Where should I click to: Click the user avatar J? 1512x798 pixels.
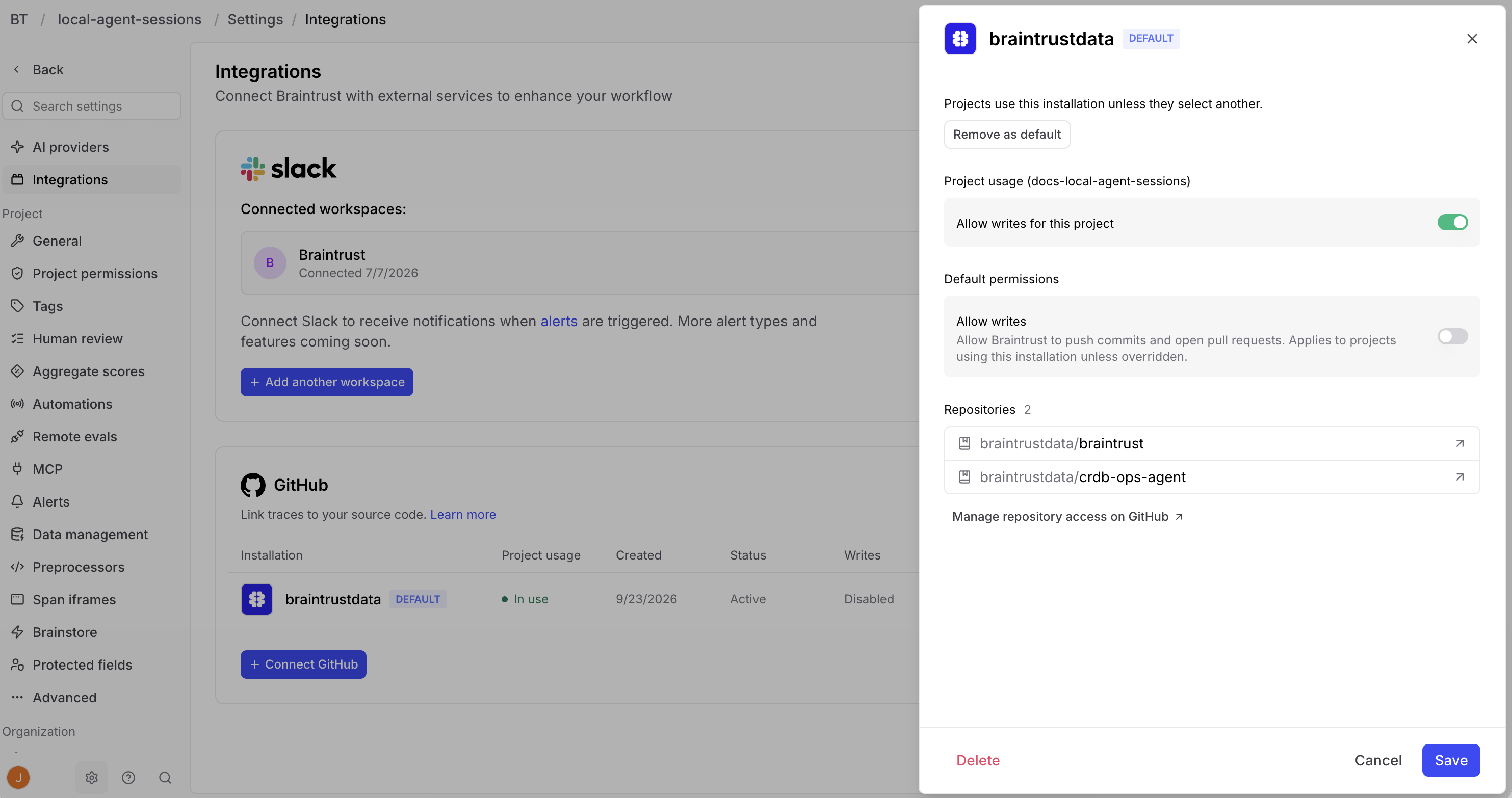[18, 778]
